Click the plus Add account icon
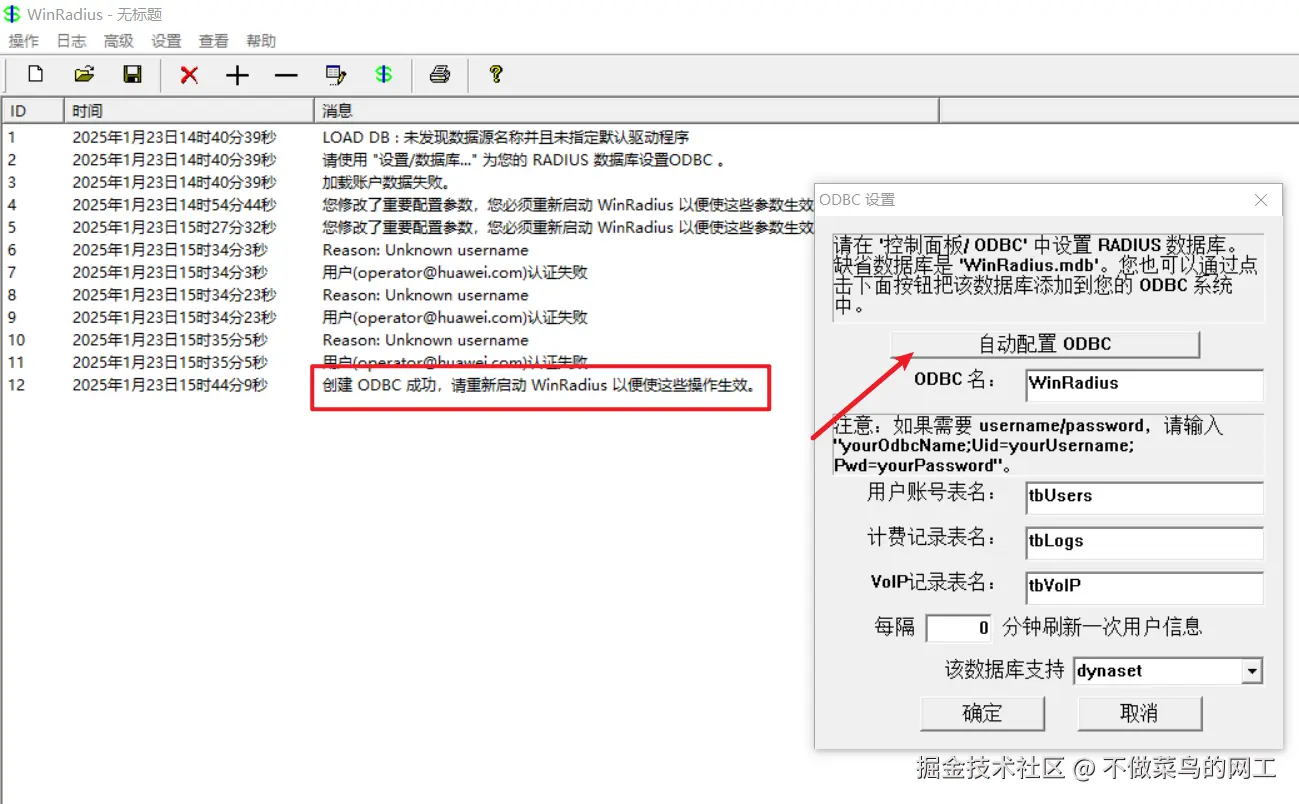Screen dimensions: 1299x804 click(x=237, y=75)
